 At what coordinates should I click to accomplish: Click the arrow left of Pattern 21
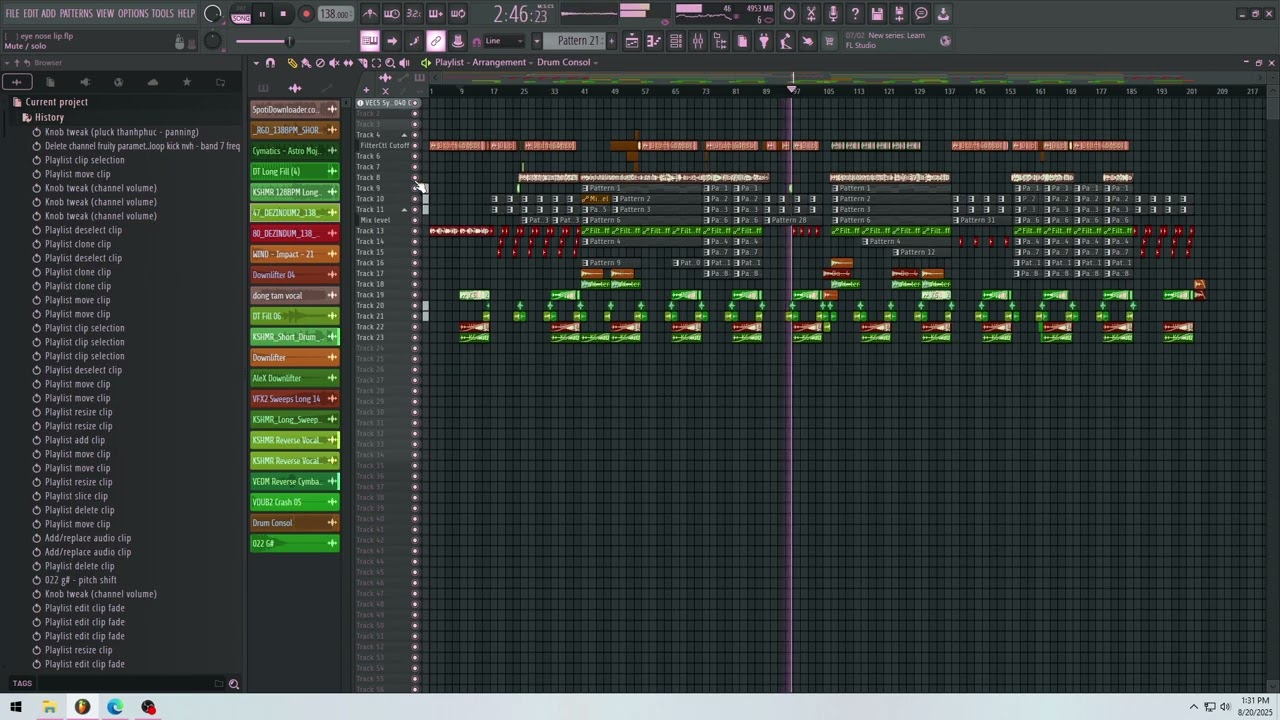click(537, 41)
